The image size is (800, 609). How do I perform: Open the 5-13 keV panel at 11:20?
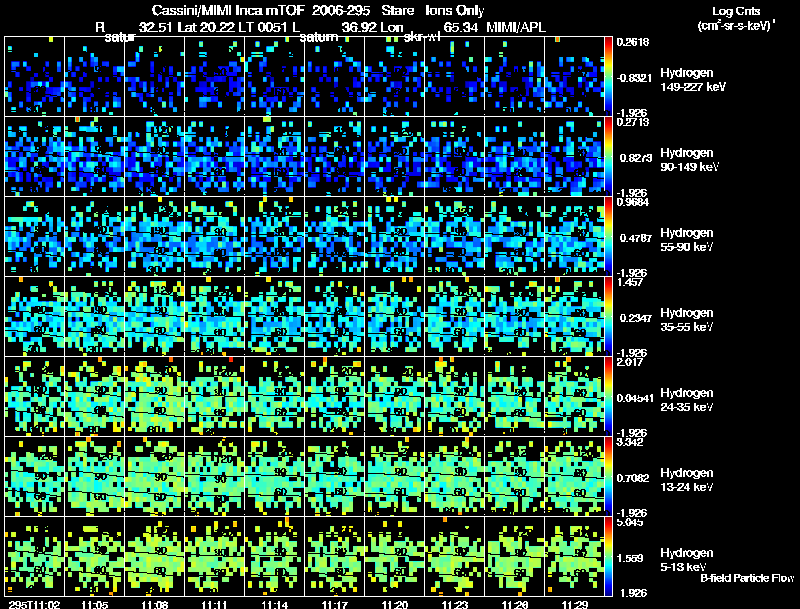coord(394,557)
